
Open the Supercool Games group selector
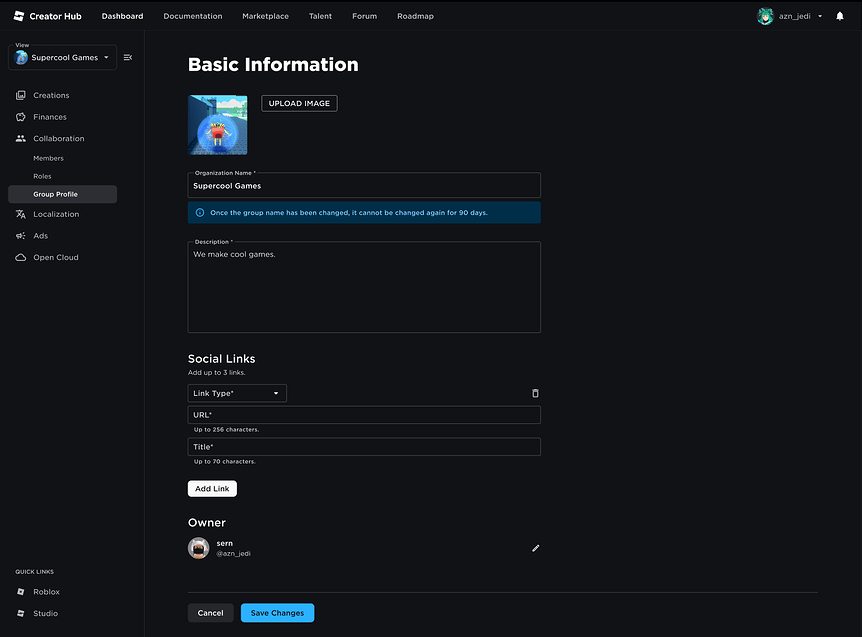pyautogui.click(x=62, y=58)
